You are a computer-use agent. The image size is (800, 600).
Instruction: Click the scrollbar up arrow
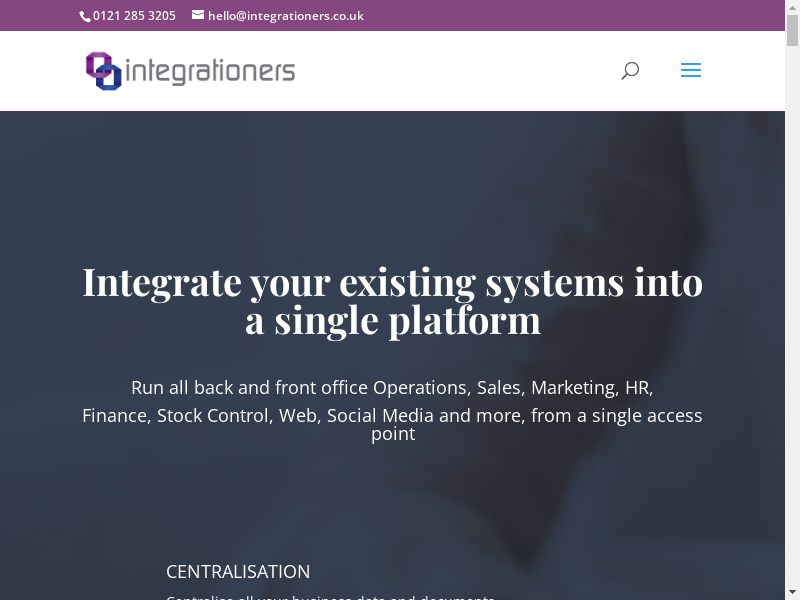[x=792, y=7]
